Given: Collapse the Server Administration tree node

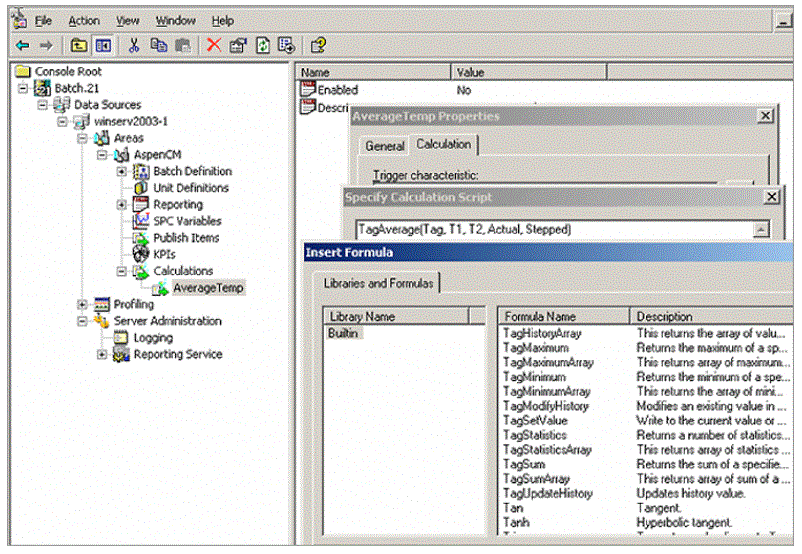Looking at the screenshot, I should pyautogui.click(x=82, y=321).
